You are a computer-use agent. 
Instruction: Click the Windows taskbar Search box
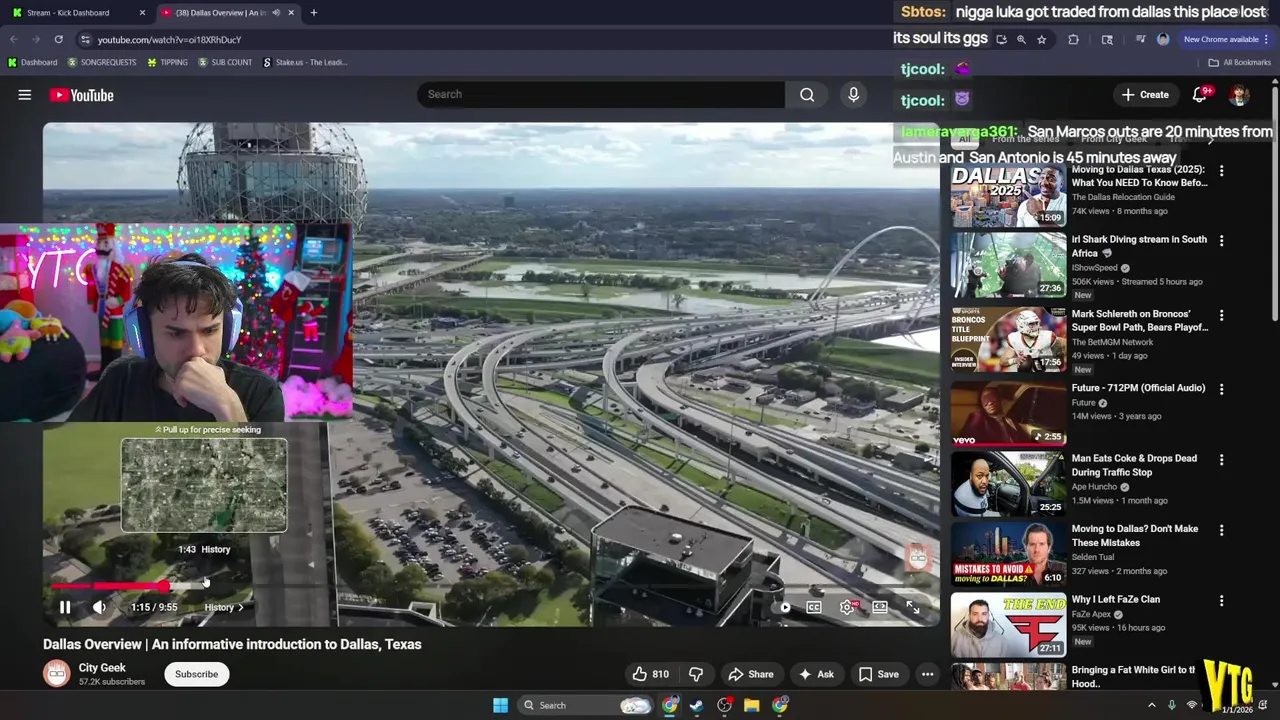pyautogui.click(x=587, y=705)
